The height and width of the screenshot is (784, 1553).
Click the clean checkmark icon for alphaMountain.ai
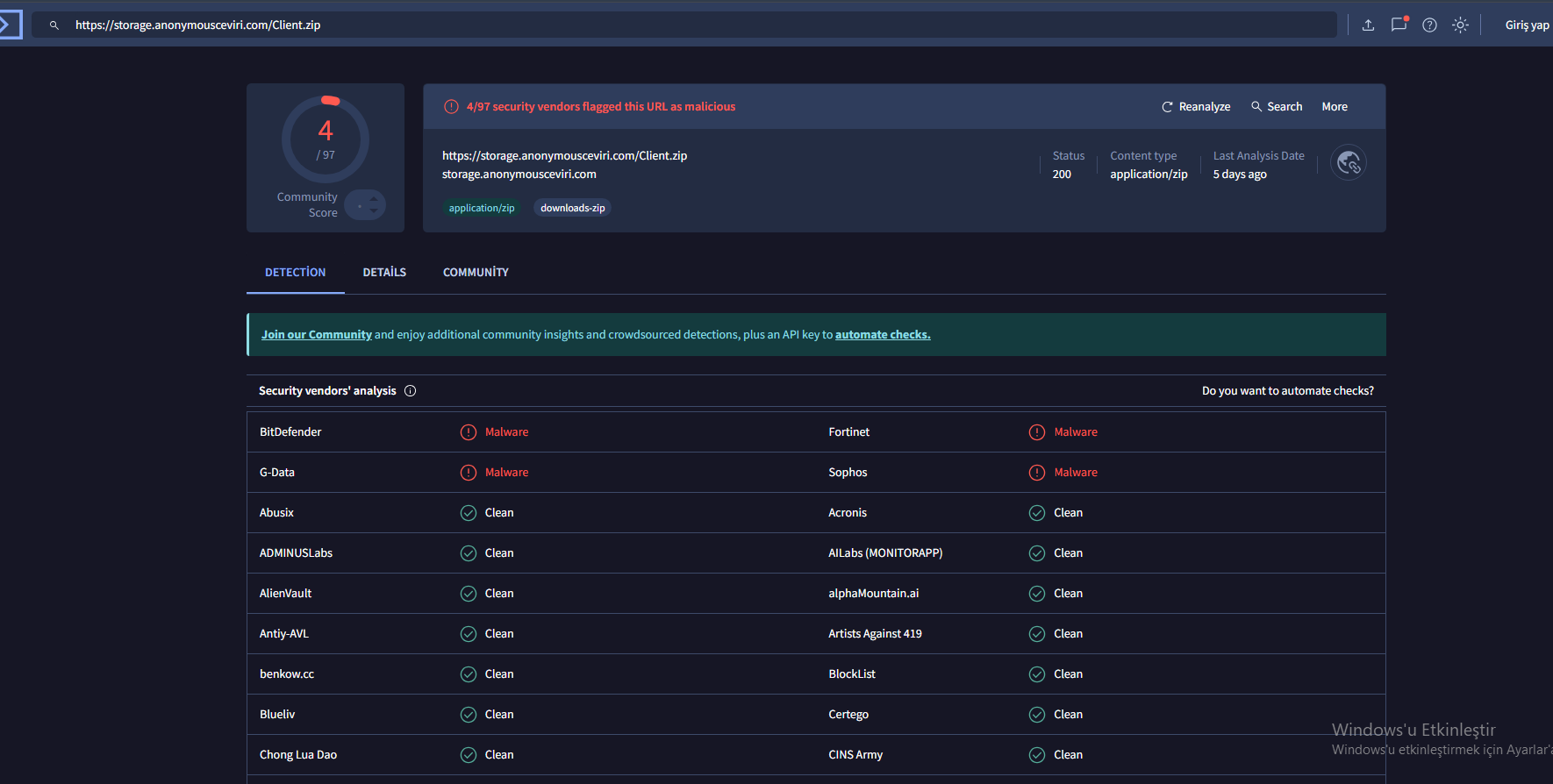click(1037, 594)
